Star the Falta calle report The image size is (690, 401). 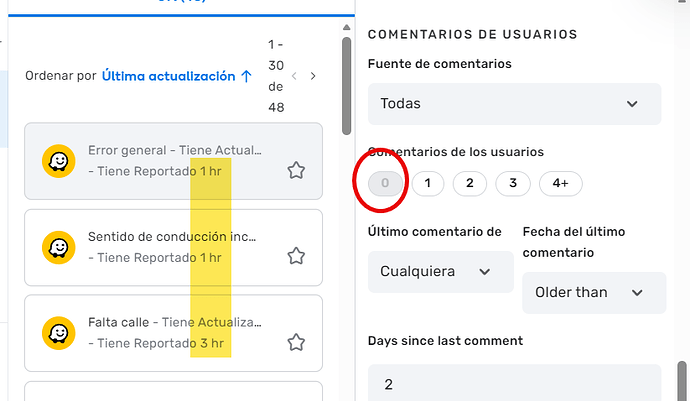tap(296, 342)
